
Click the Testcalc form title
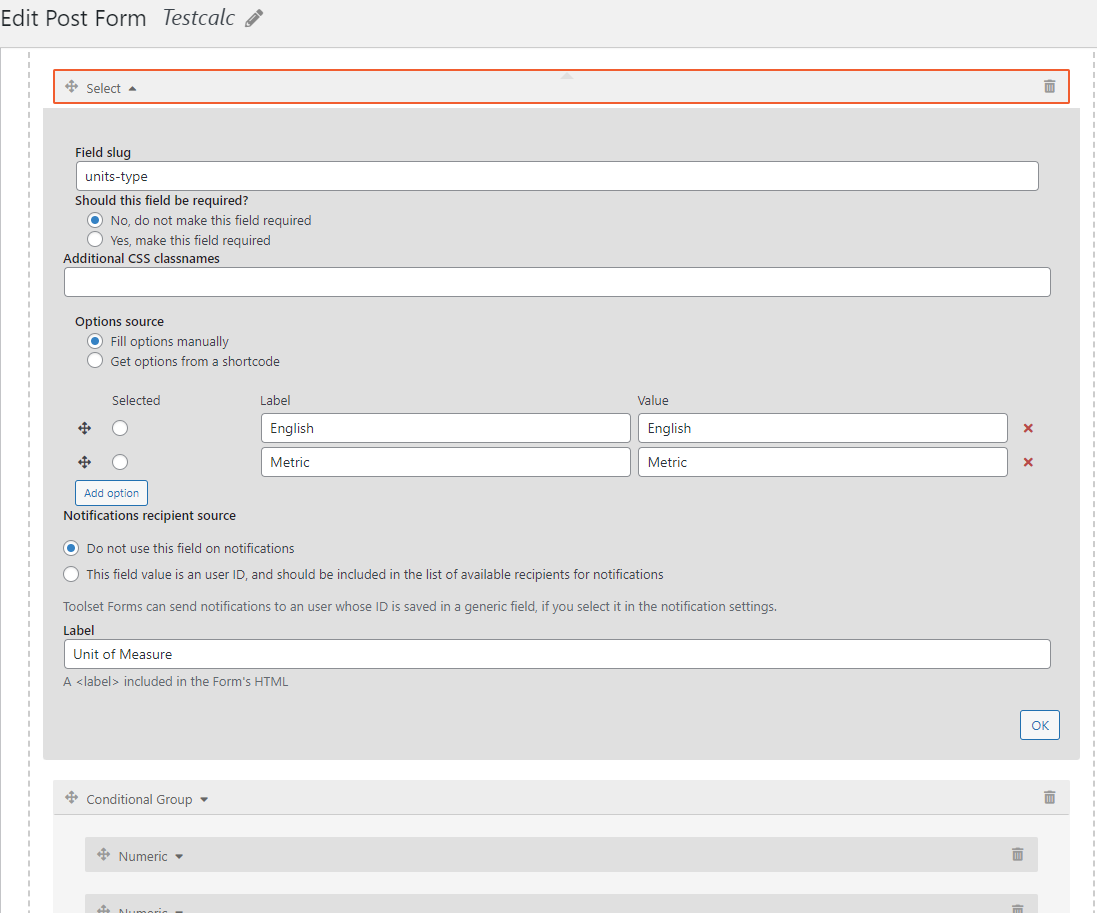pyautogui.click(x=199, y=18)
